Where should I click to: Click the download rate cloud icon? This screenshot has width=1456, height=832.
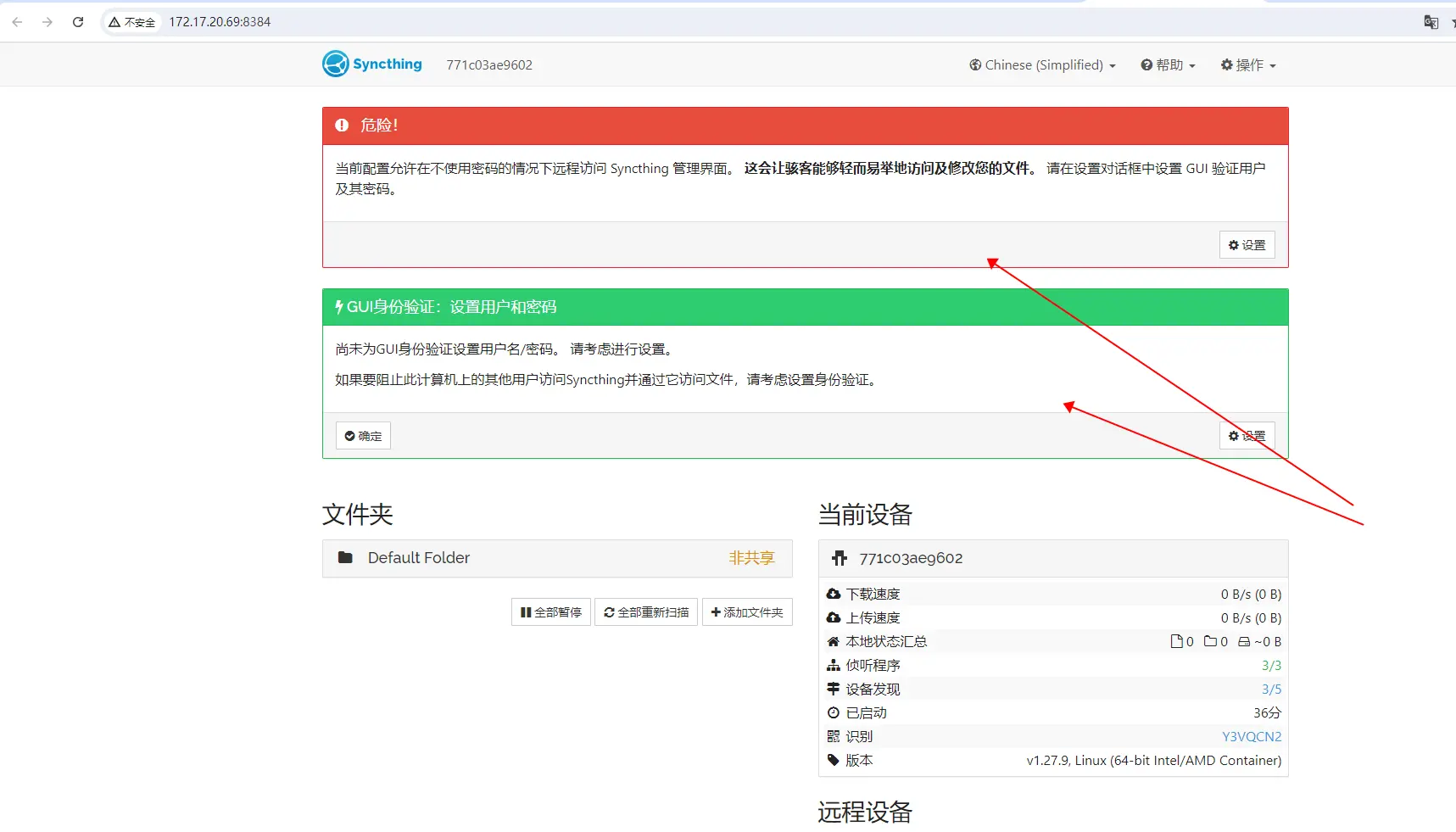click(x=834, y=595)
